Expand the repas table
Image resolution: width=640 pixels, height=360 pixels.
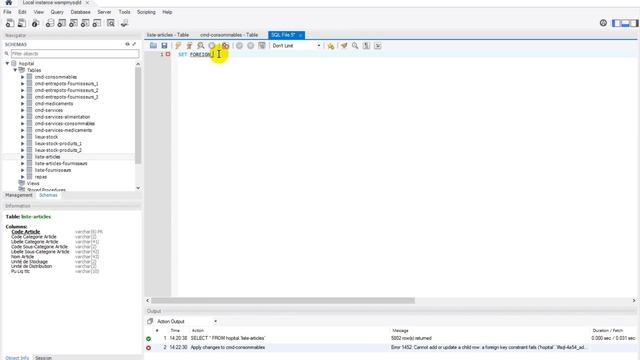pyautogui.click(x=23, y=177)
